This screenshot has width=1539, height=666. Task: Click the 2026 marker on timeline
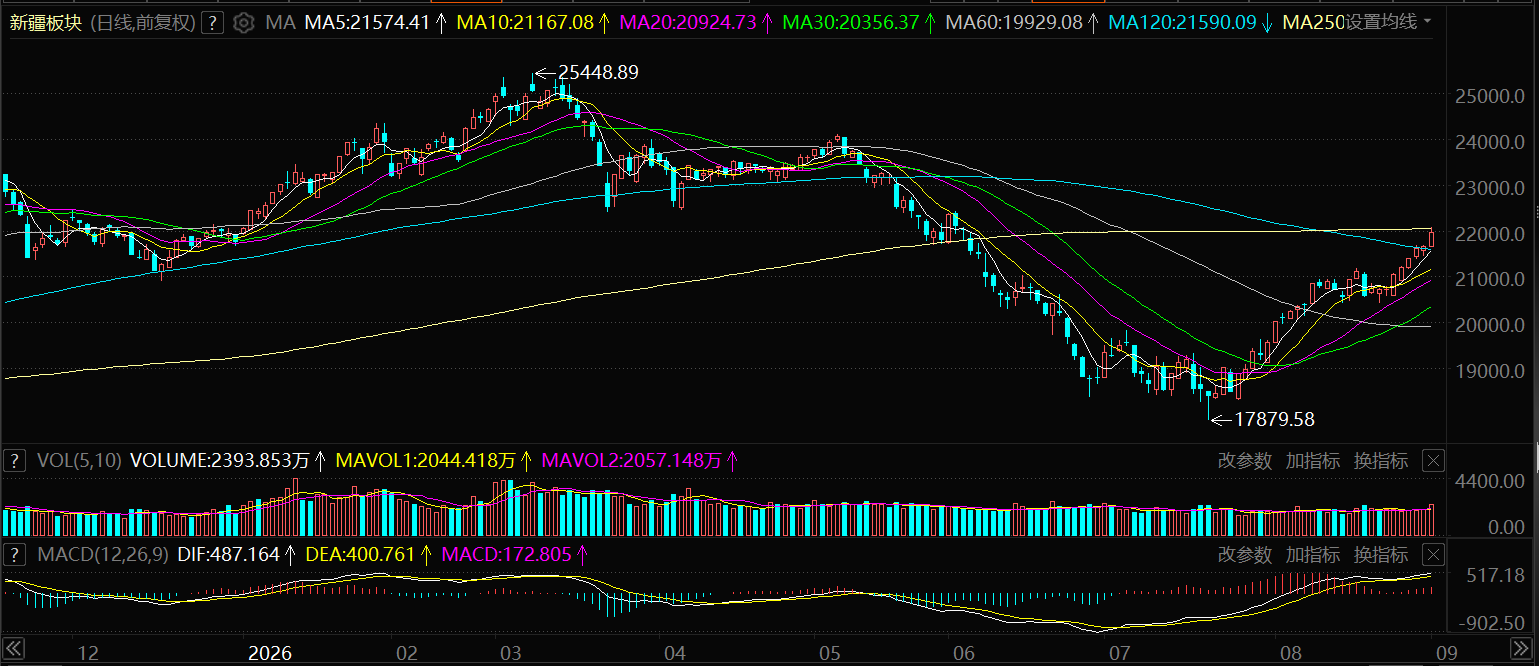click(269, 654)
